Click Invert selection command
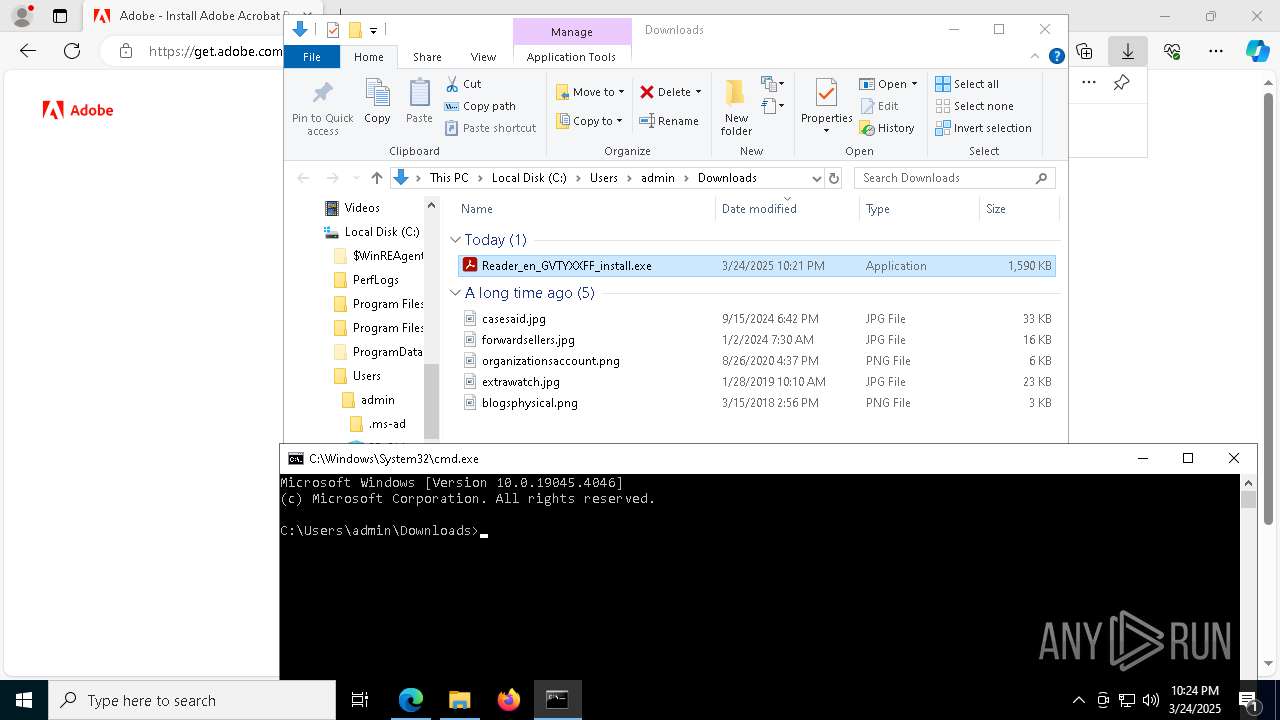Image resolution: width=1280 pixels, height=720 pixels. (x=983, y=128)
